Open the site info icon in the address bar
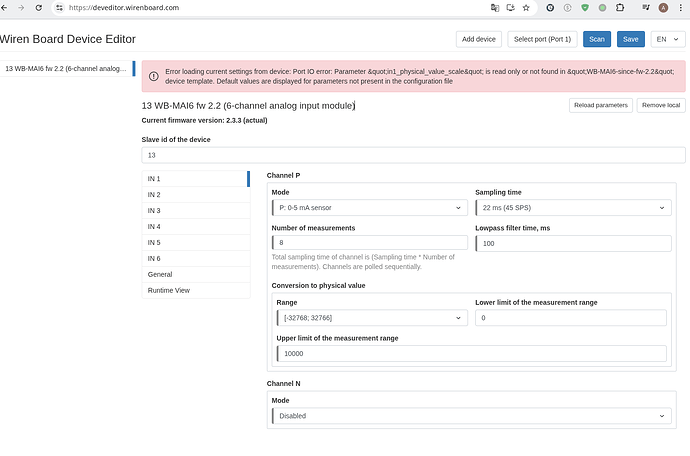 tap(59, 7)
